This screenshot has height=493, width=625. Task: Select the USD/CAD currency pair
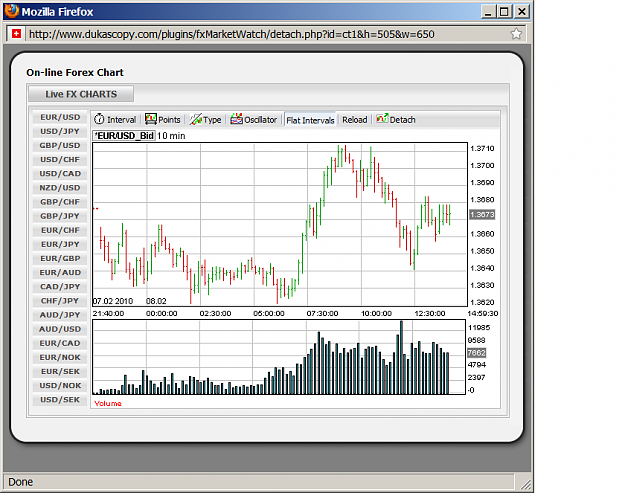pos(60,174)
